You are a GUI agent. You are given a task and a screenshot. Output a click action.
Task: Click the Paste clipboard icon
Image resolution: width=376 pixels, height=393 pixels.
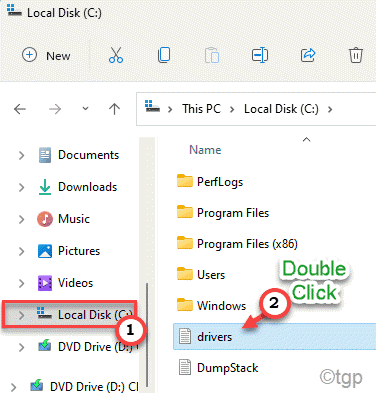212,55
